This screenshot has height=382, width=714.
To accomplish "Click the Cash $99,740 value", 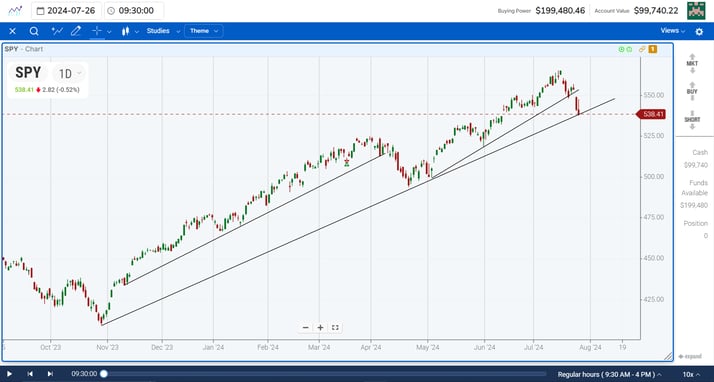I will point(696,165).
